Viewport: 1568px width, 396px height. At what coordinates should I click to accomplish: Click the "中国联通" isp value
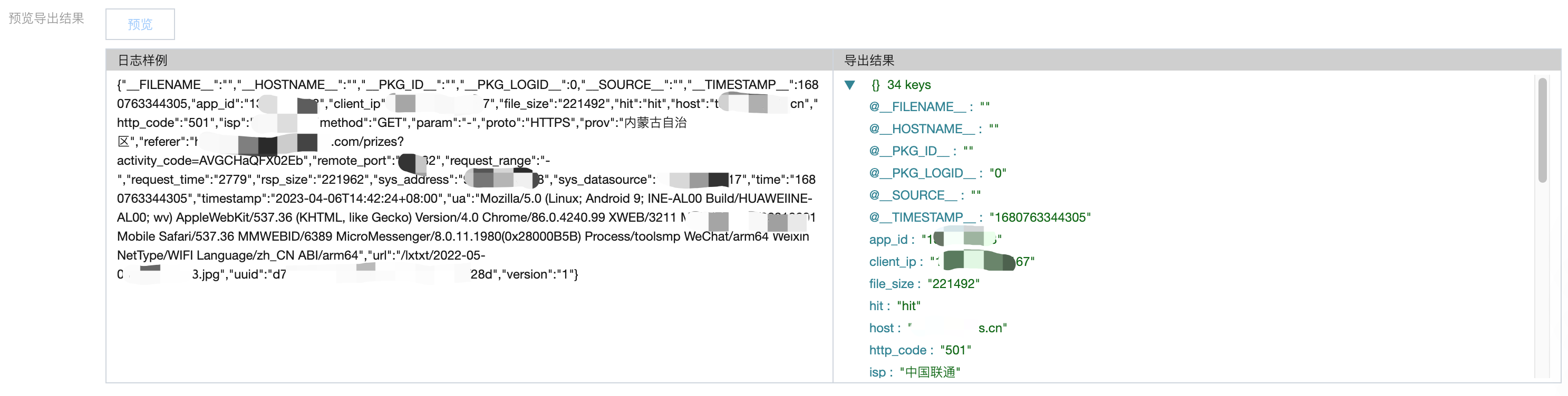[x=930, y=372]
